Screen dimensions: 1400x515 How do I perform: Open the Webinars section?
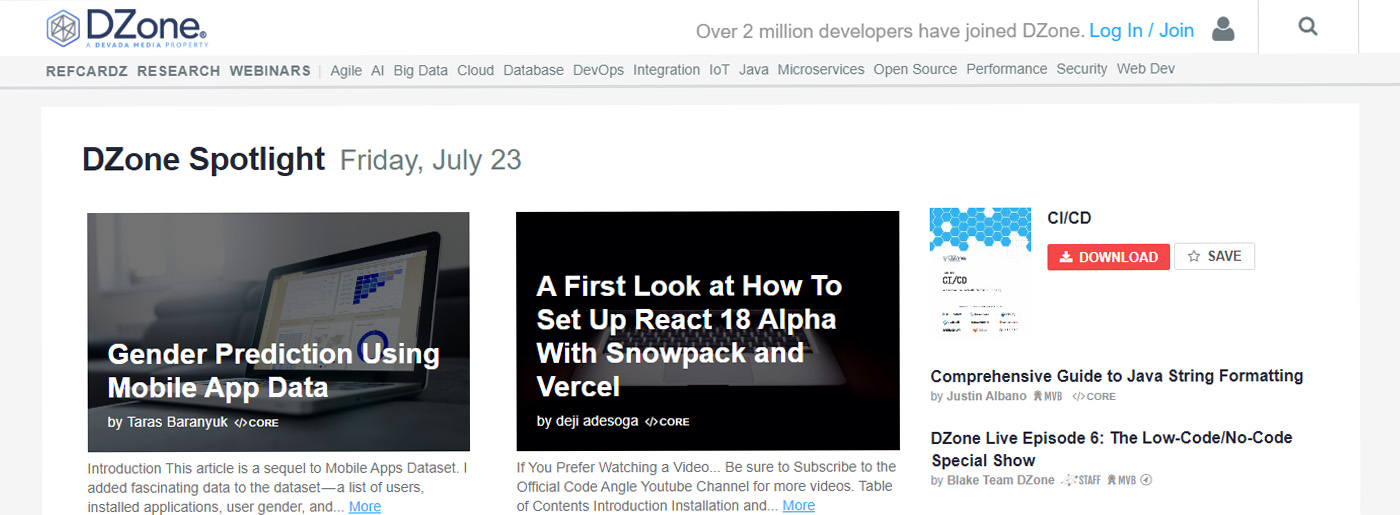tap(270, 70)
